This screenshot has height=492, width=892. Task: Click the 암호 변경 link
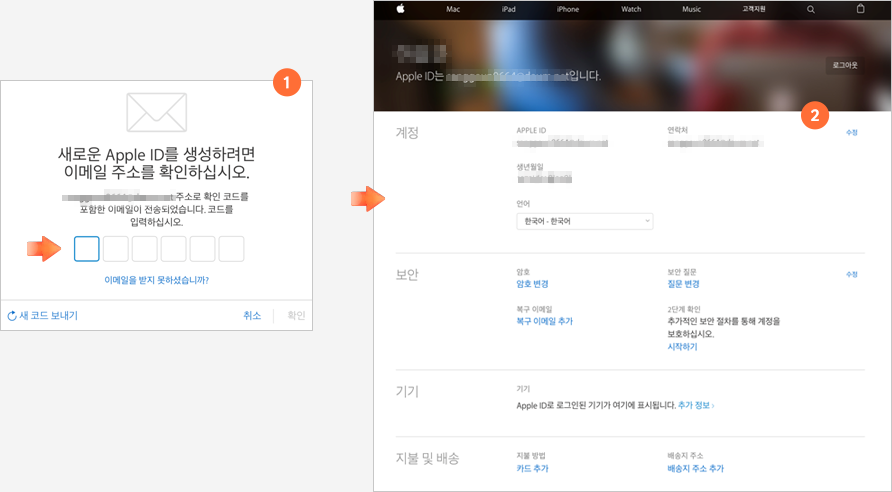(532, 284)
